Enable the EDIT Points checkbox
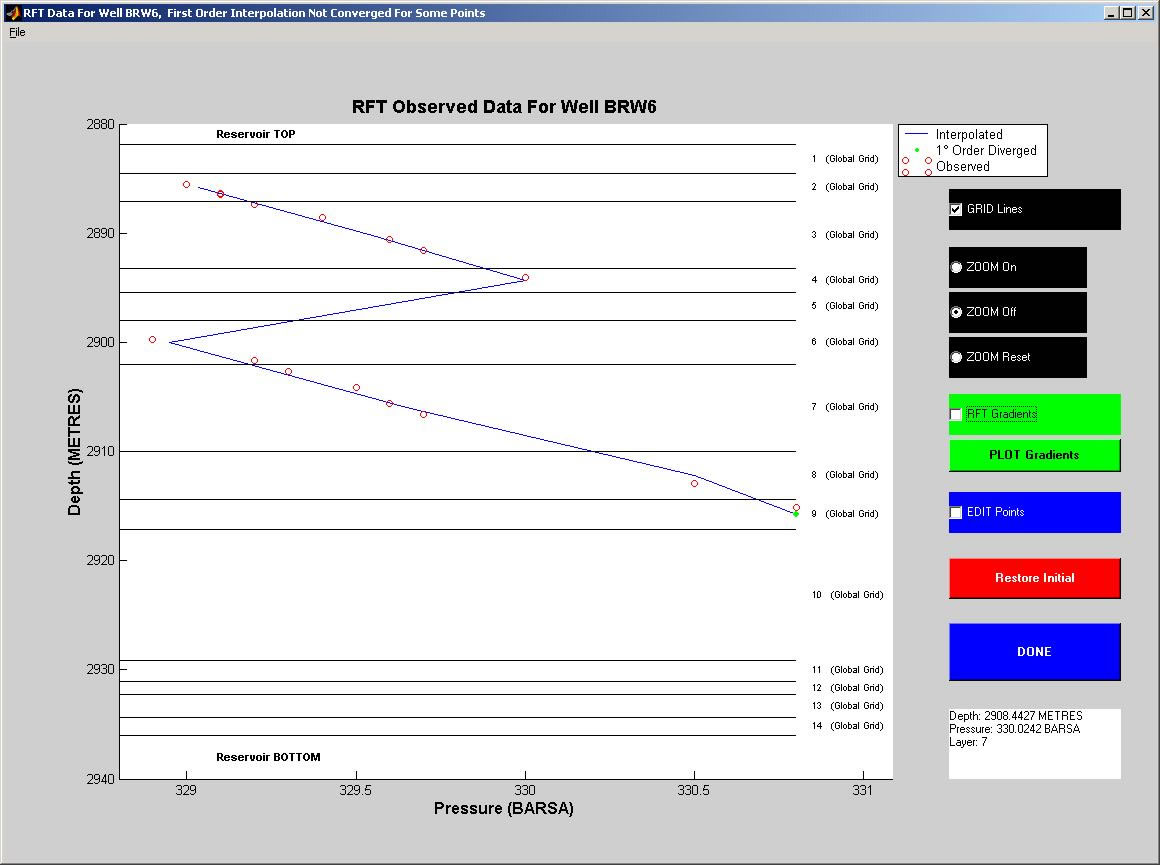Image resolution: width=1160 pixels, height=865 pixels. point(956,512)
